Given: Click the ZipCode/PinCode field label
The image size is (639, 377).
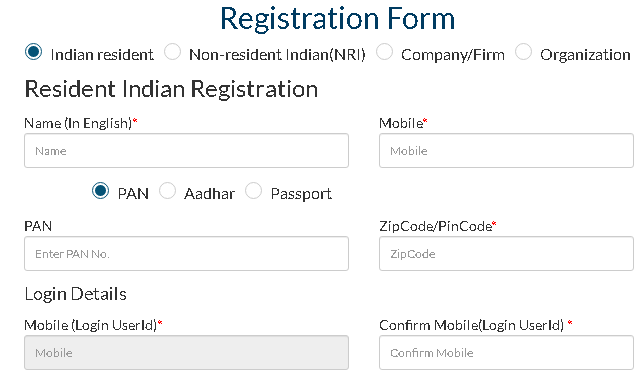Looking at the screenshot, I should [x=438, y=226].
